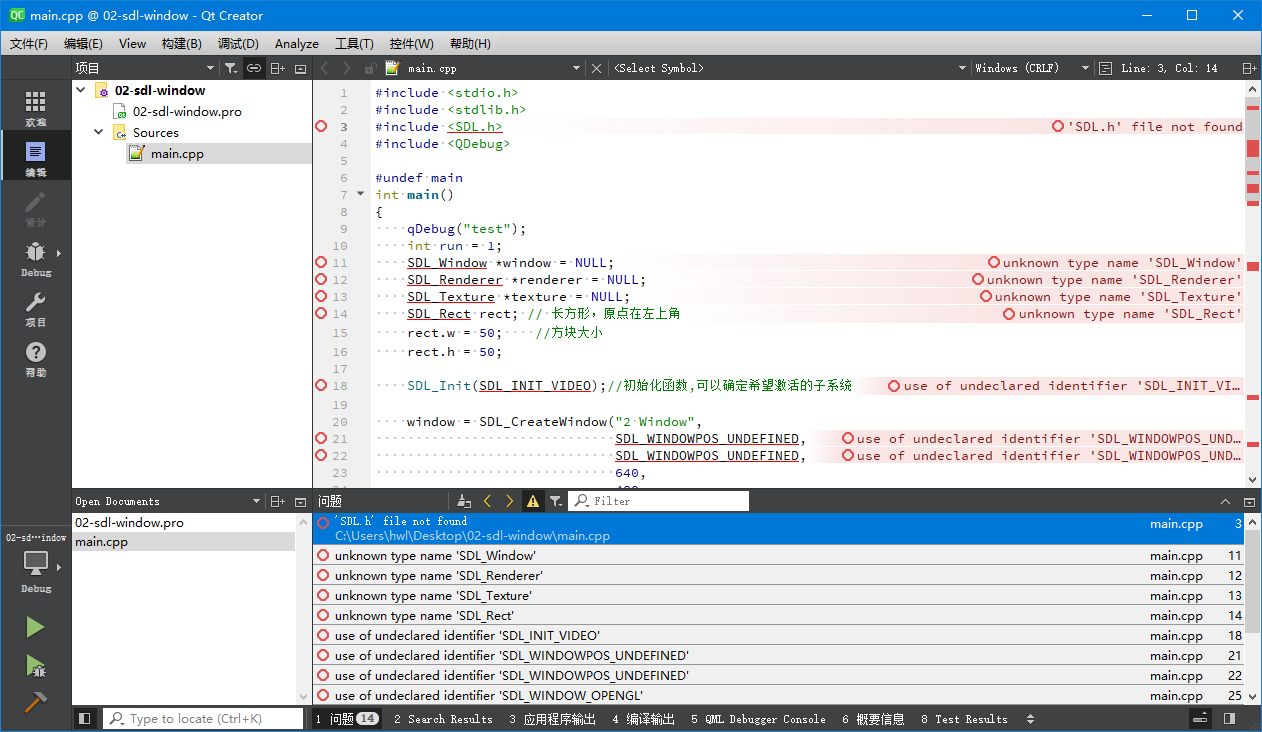Toggle the progress details button
1262x732 pixels.
(1201, 719)
